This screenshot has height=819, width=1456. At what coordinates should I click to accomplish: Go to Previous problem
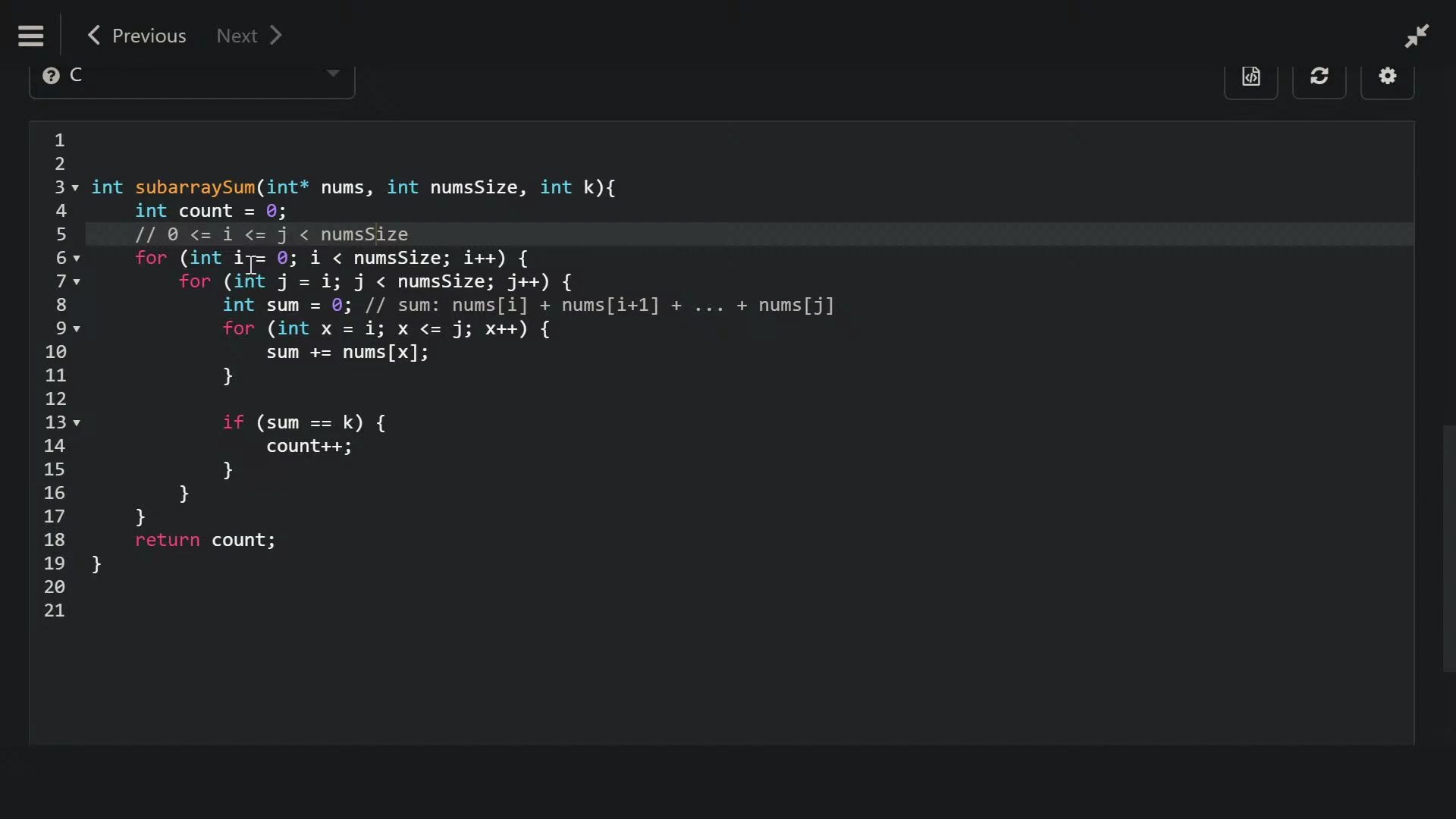point(137,36)
